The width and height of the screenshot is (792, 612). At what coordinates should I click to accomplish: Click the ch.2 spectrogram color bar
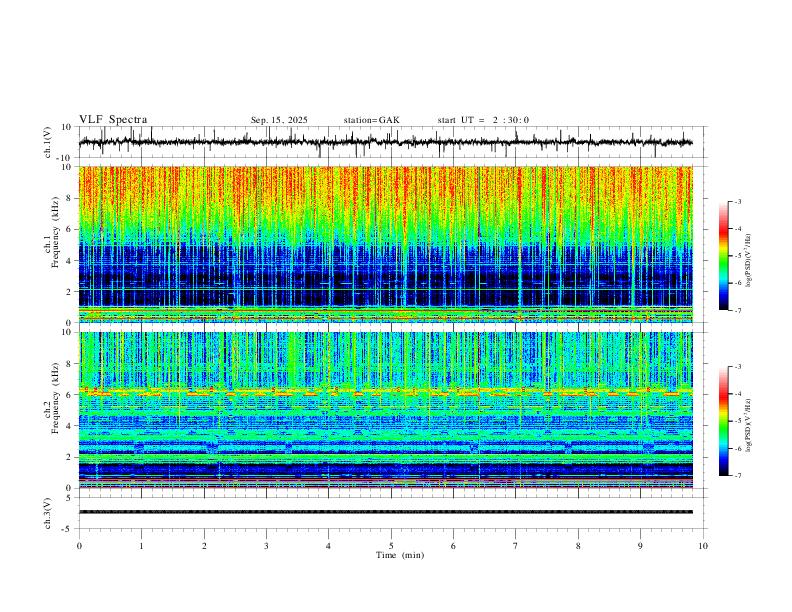tap(723, 421)
